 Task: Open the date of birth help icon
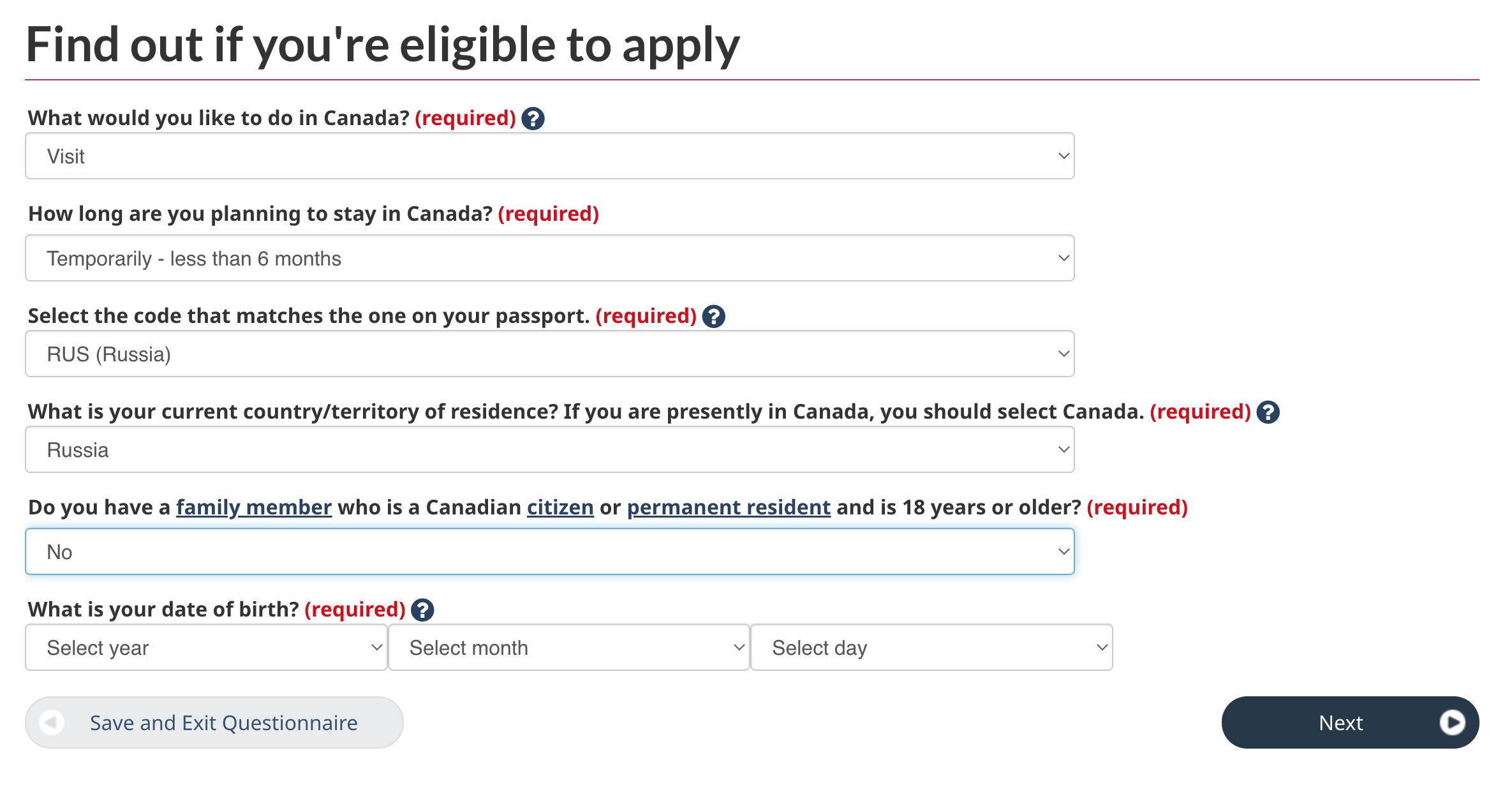[x=422, y=610]
